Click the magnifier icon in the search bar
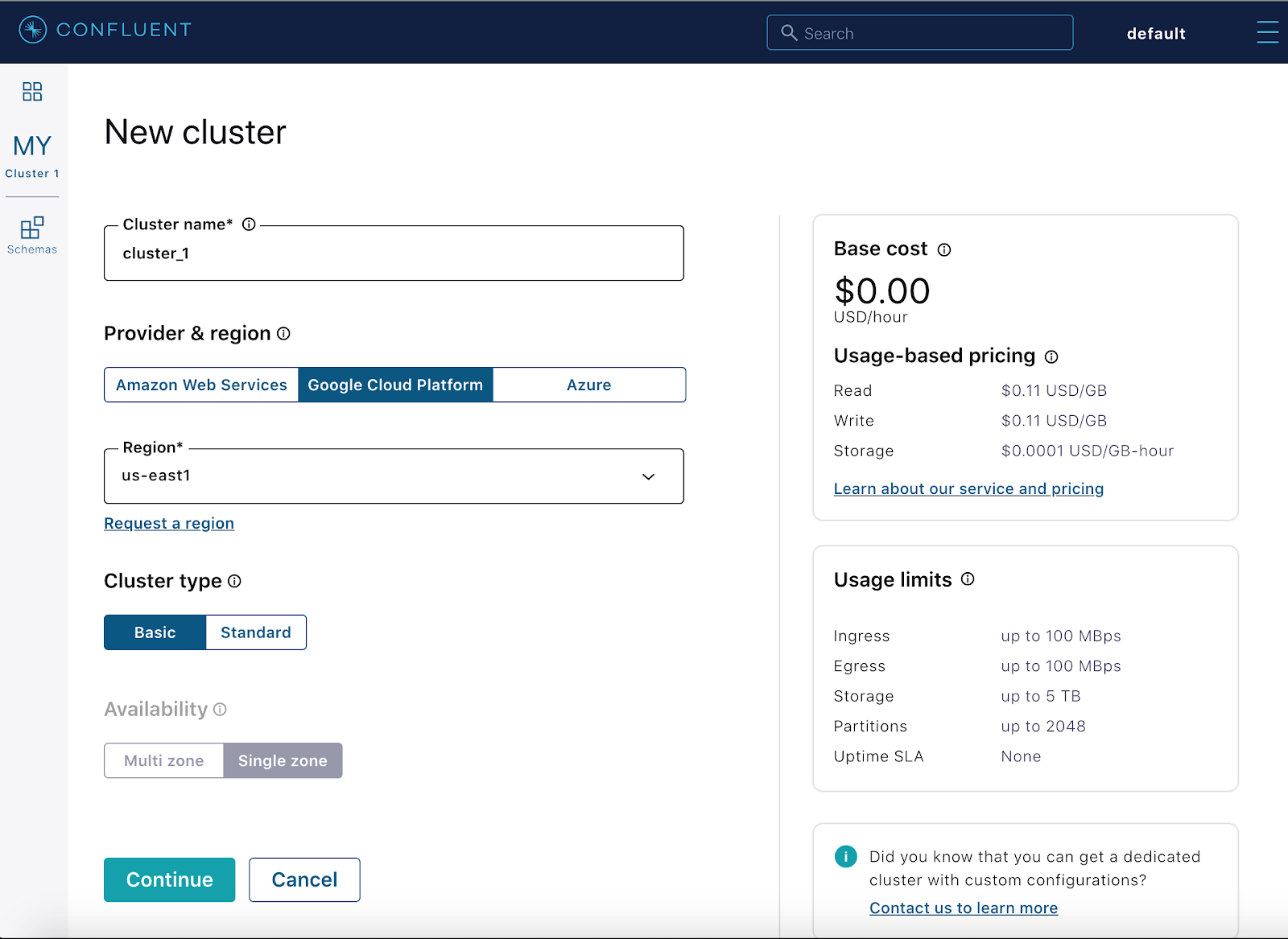 pyautogui.click(x=790, y=33)
